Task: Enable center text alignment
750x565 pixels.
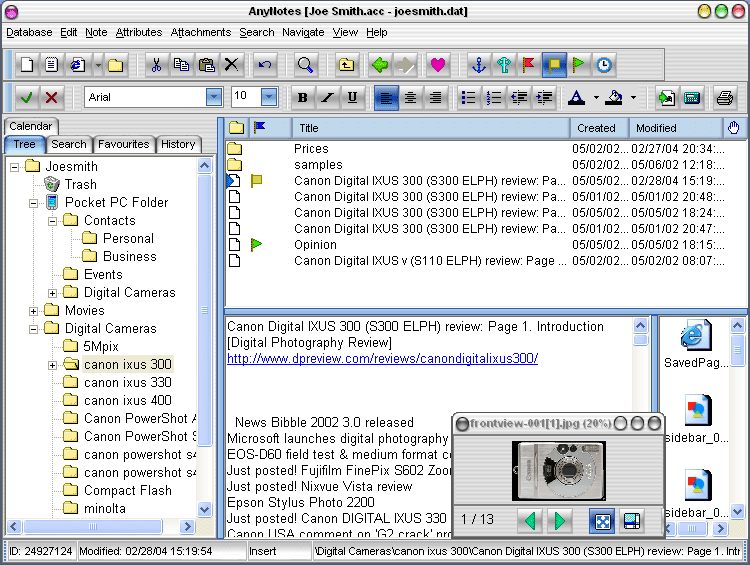Action: pyautogui.click(x=410, y=98)
